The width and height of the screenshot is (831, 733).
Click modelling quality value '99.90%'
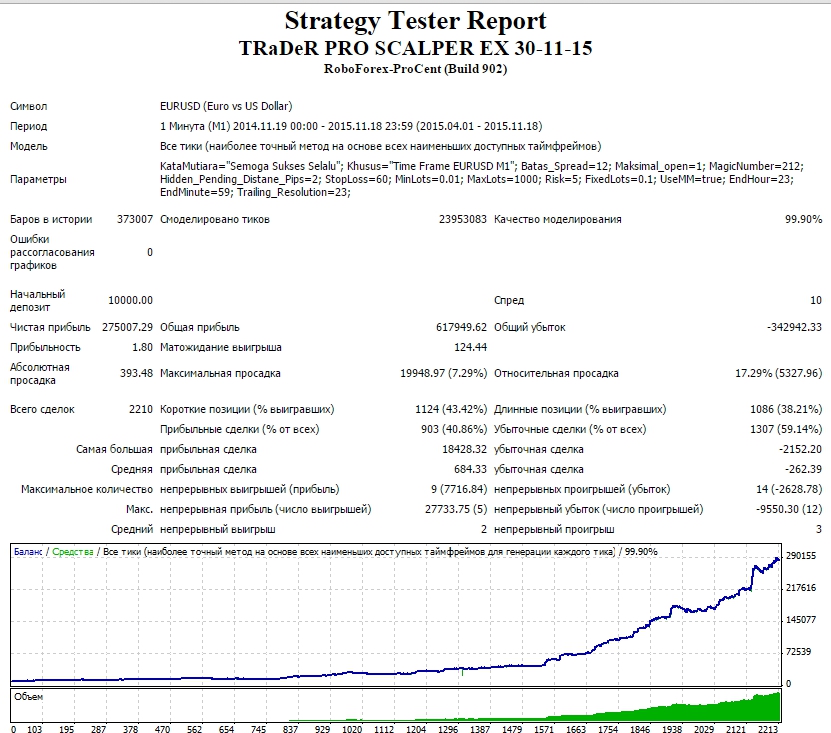tap(803, 219)
